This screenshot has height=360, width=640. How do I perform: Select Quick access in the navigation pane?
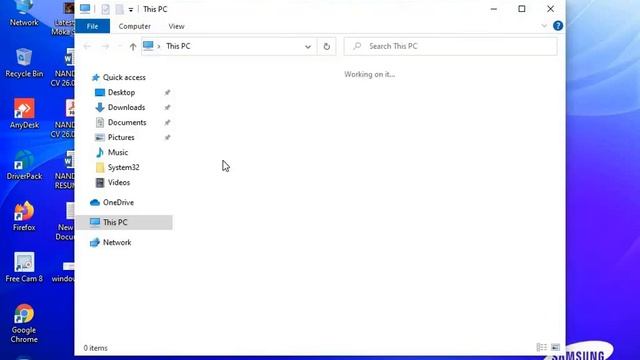point(124,77)
